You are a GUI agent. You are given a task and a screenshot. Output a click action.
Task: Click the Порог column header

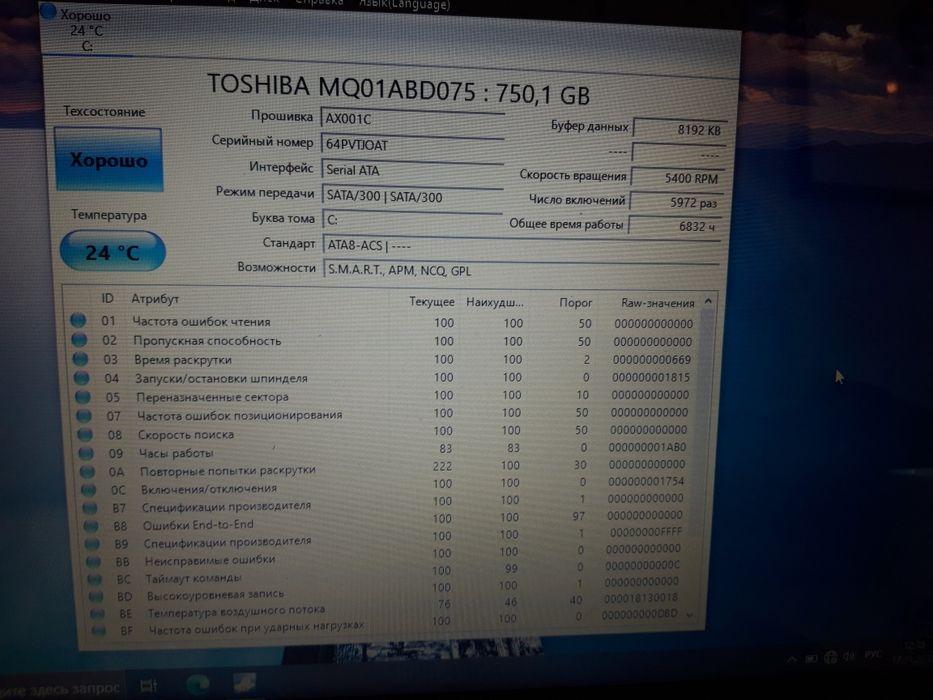click(x=575, y=302)
